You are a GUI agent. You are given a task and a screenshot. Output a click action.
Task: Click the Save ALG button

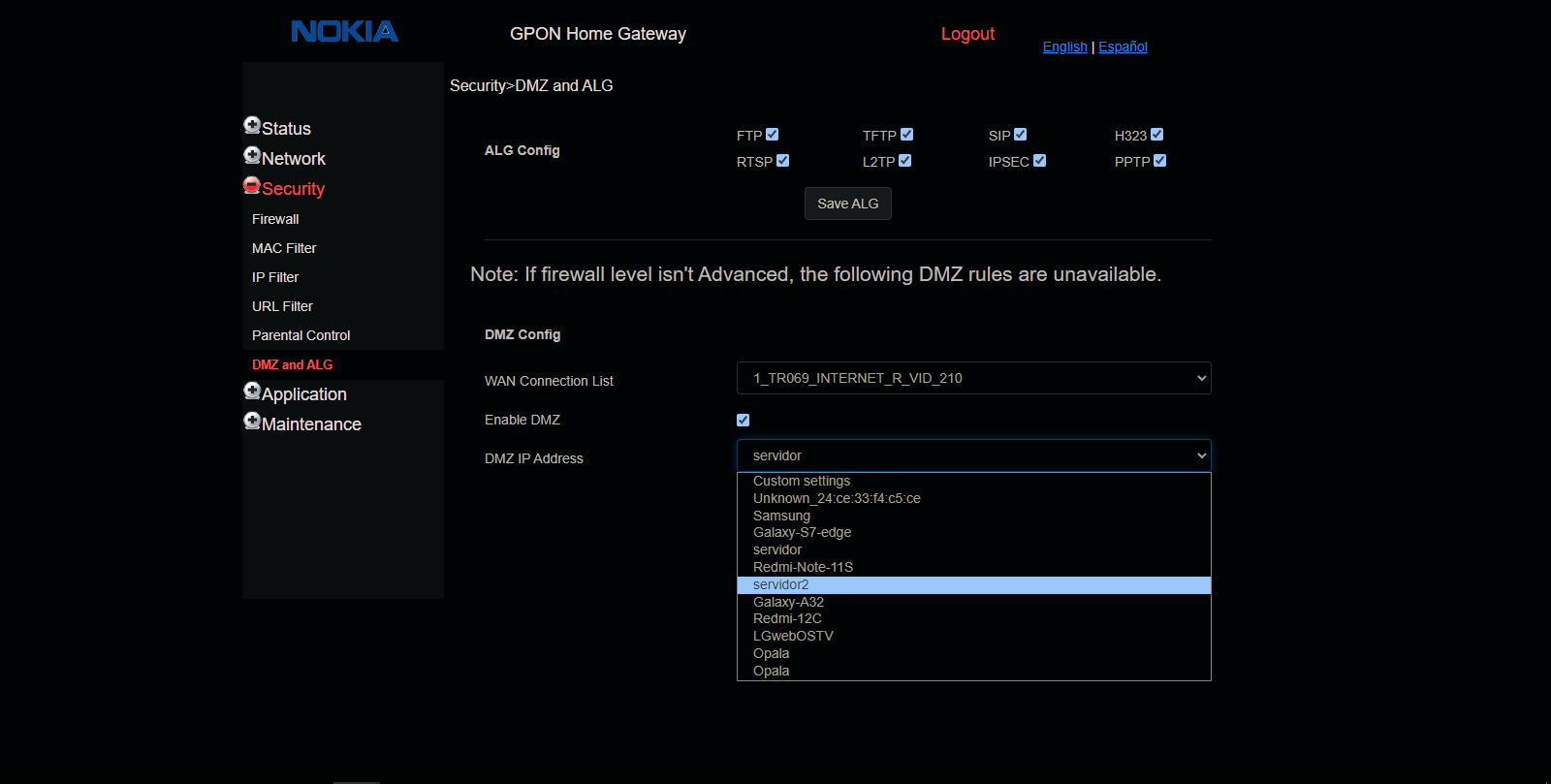point(848,204)
